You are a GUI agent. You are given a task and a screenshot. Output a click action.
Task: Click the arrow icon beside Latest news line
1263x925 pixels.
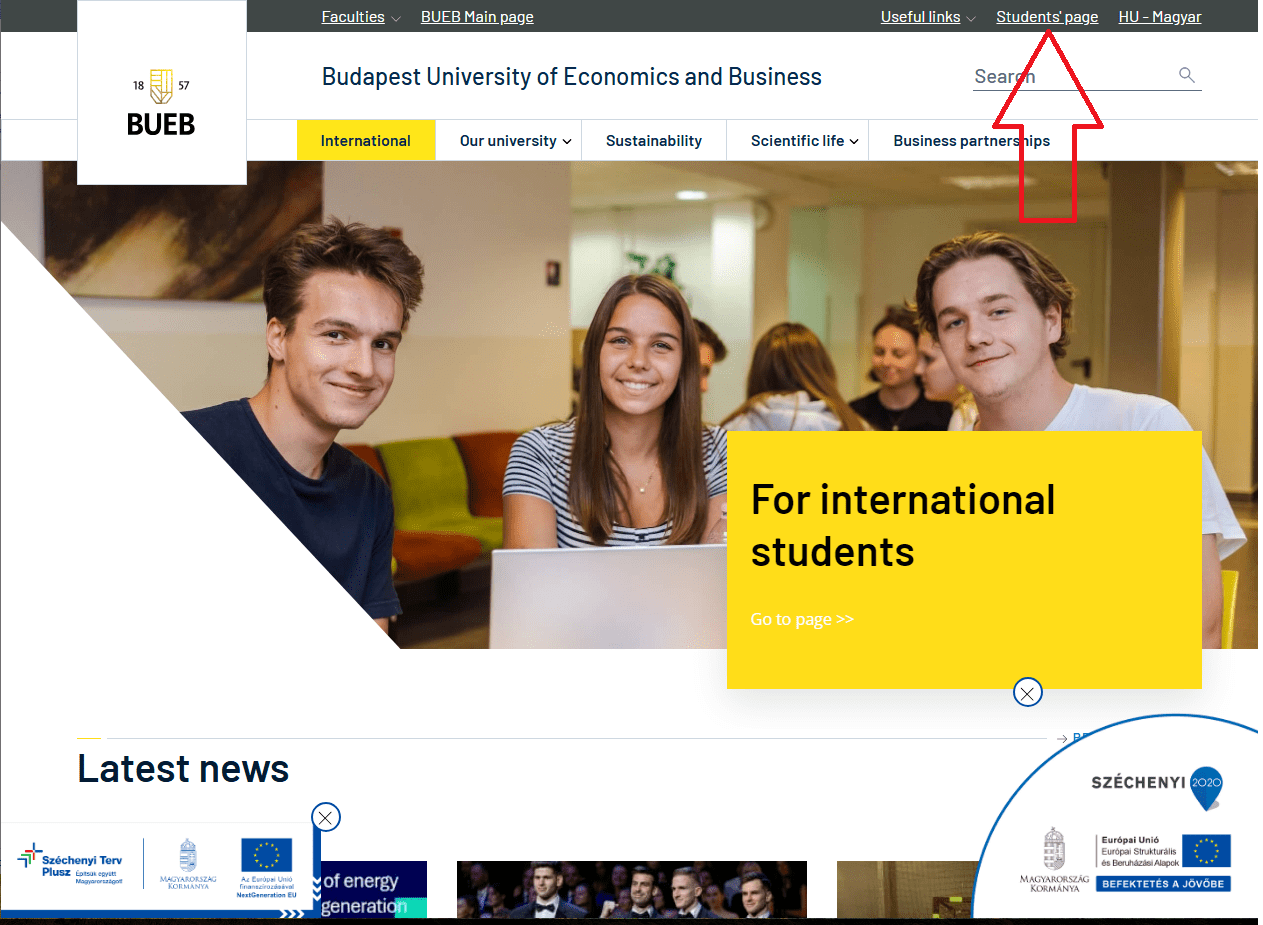click(x=1062, y=739)
